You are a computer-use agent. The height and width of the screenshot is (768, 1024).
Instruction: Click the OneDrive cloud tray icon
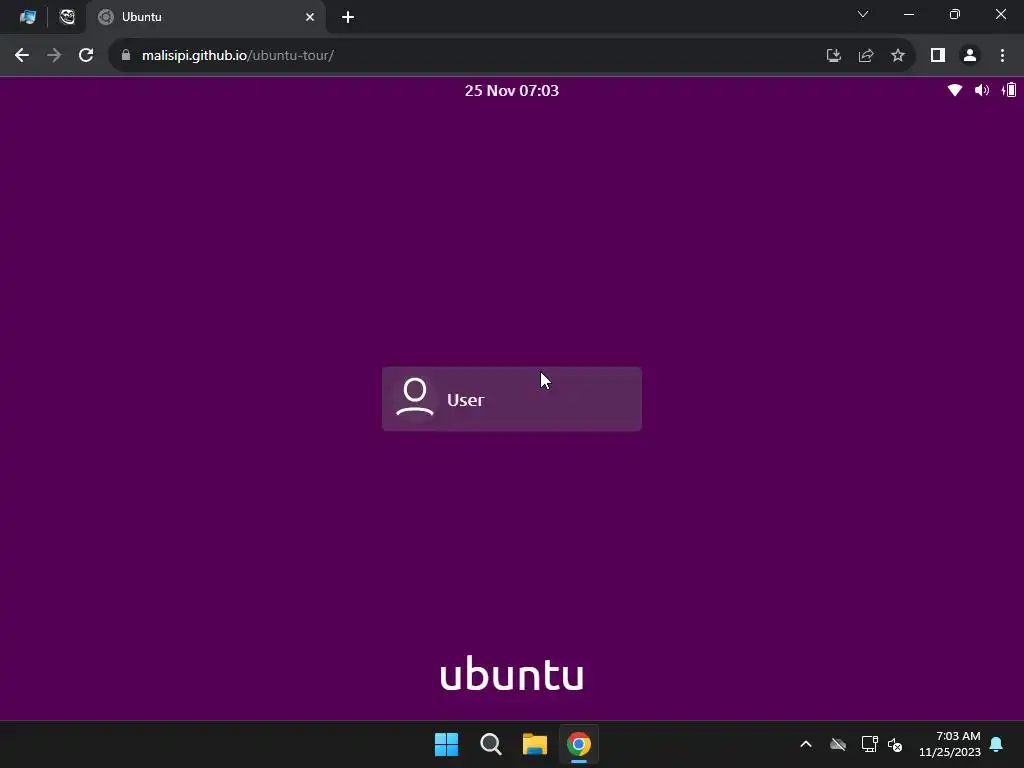838,744
